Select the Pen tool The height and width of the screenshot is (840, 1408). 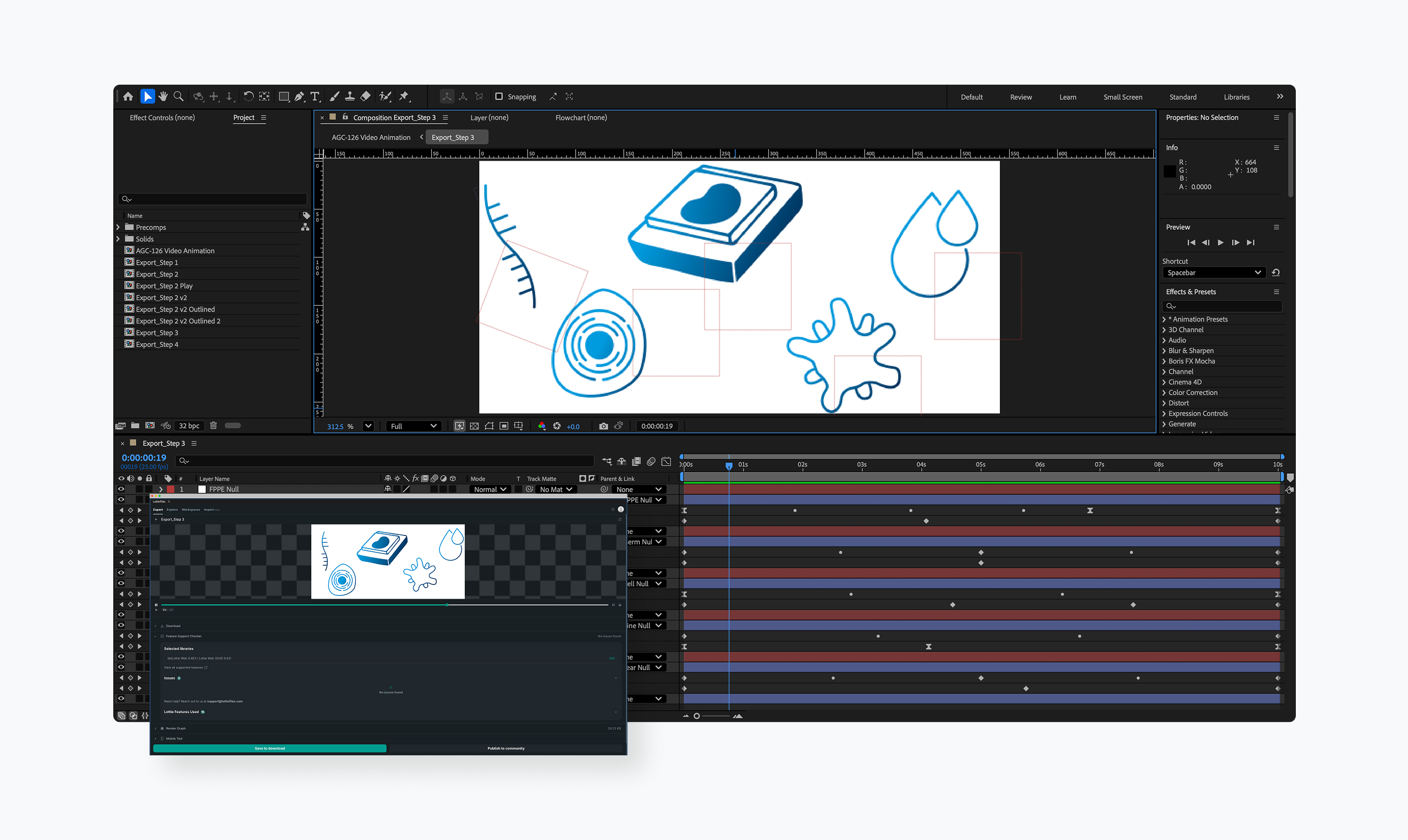tap(300, 97)
